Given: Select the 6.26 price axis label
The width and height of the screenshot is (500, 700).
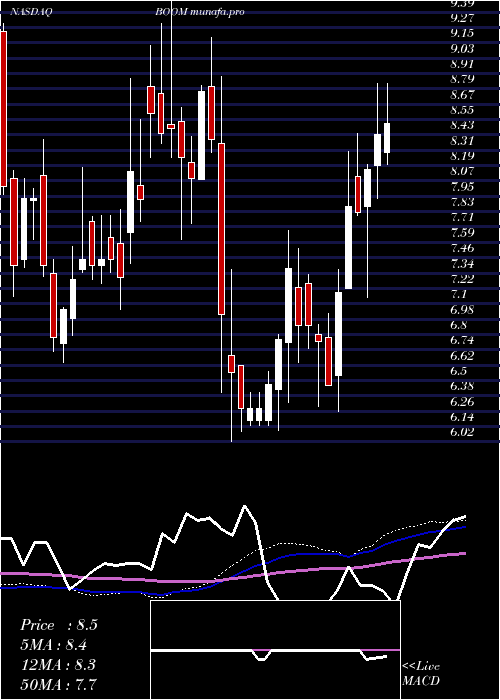Looking at the screenshot, I should point(462,401).
